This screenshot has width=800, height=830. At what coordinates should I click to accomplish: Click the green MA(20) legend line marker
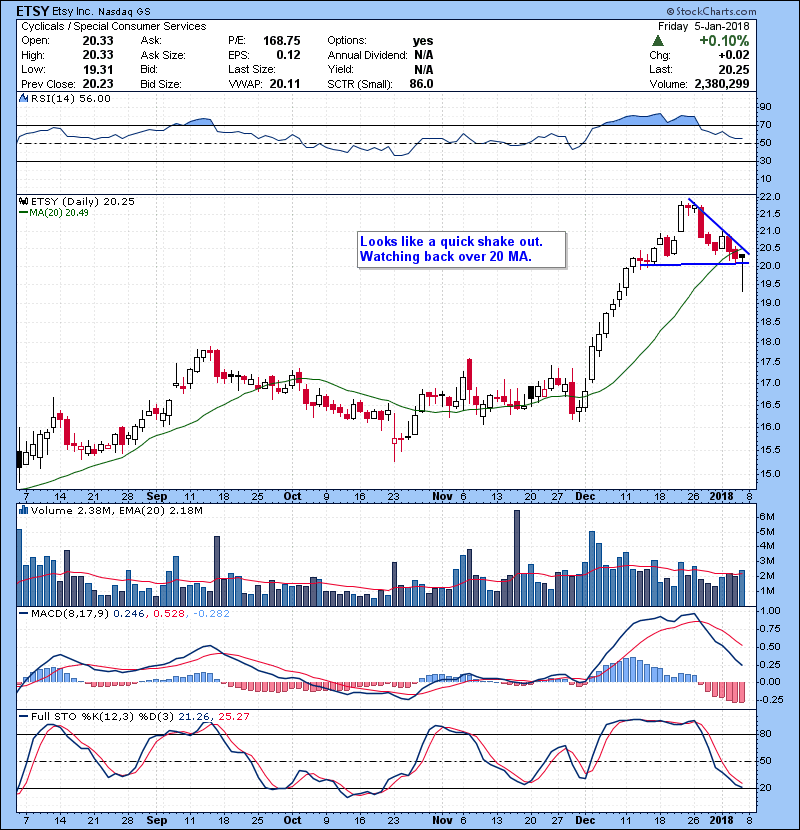coord(24,213)
